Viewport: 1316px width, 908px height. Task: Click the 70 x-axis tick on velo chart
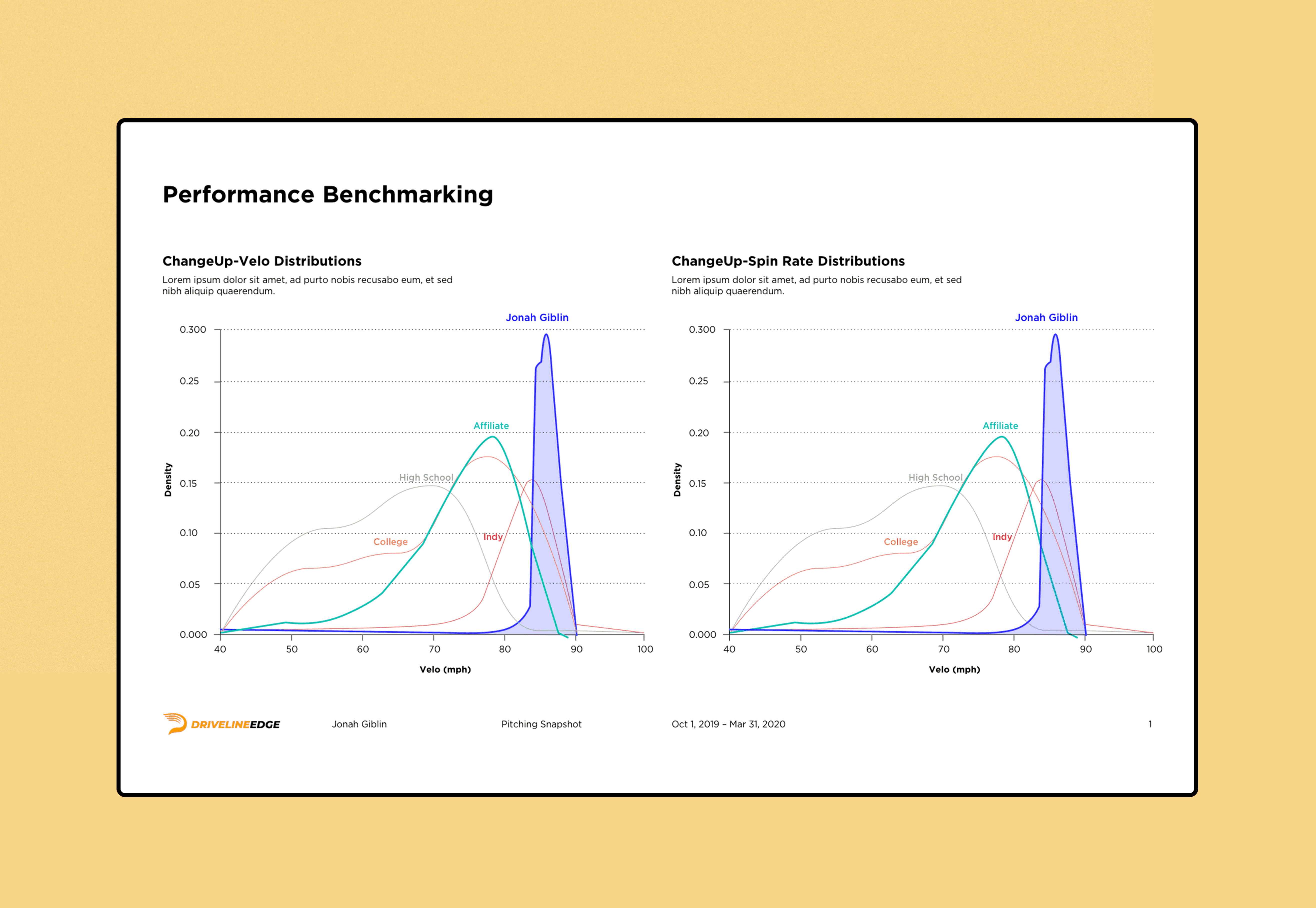(434, 649)
